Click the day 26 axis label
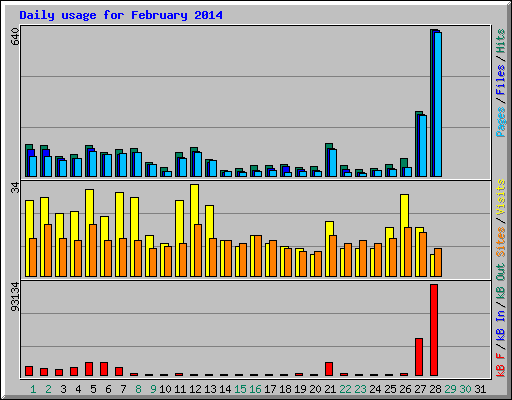Image resolution: width=512 pixels, height=400 pixels. (x=405, y=389)
